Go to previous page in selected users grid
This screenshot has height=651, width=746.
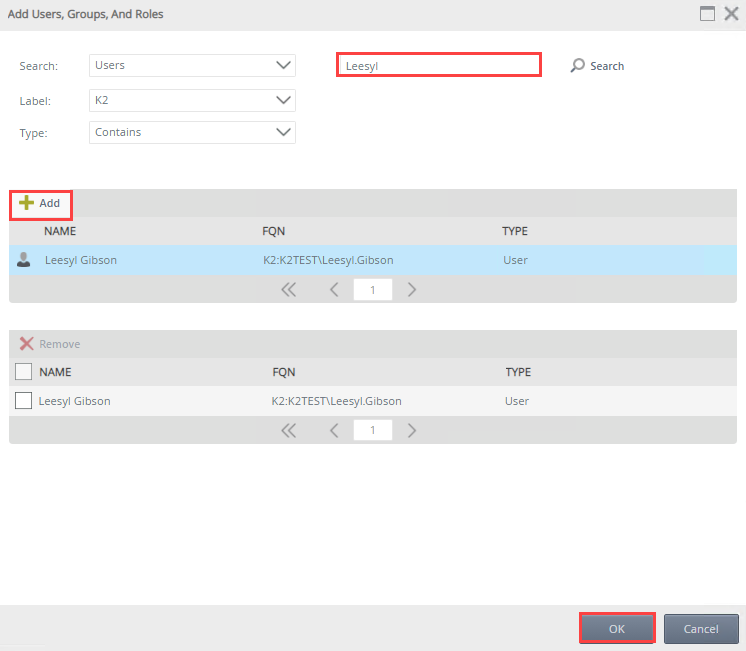(x=334, y=431)
